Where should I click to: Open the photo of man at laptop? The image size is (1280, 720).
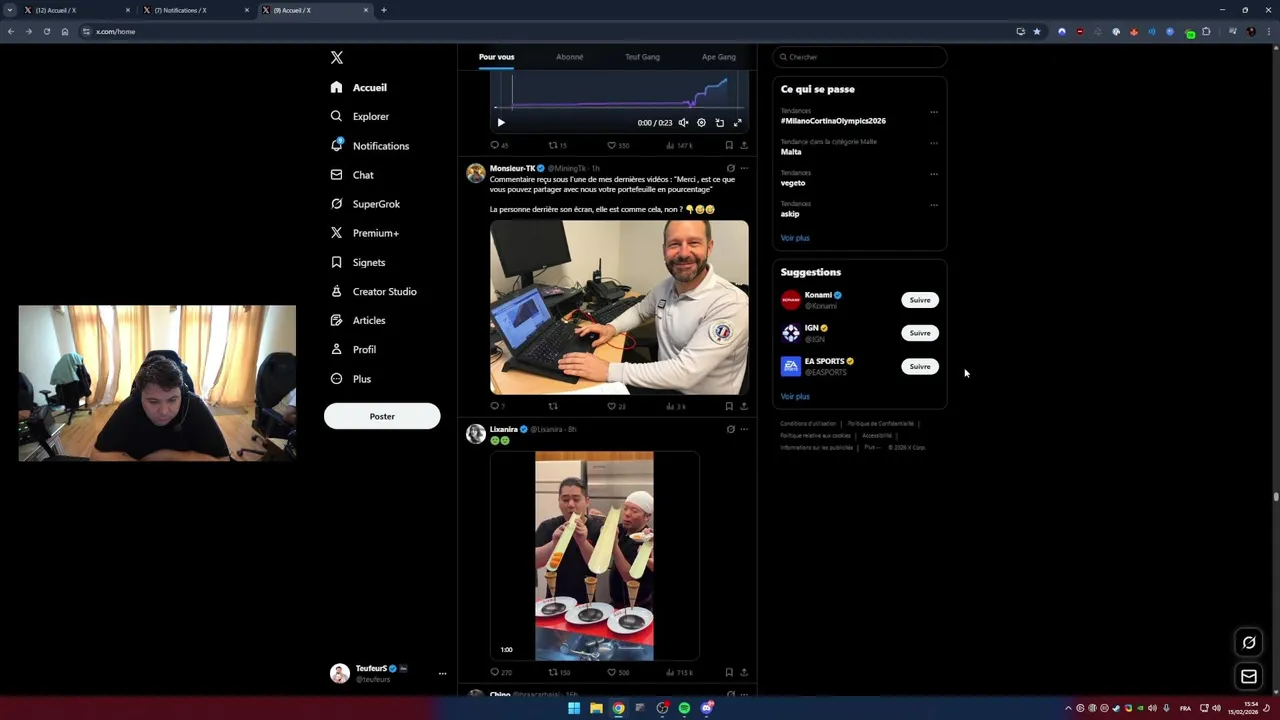(x=619, y=307)
